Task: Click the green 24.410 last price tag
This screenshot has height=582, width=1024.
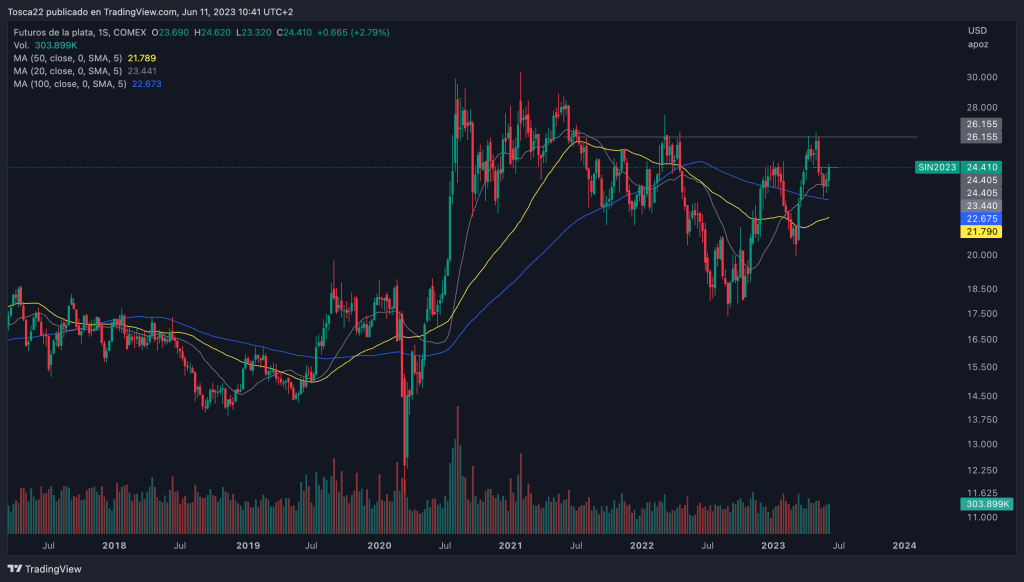Action: tap(980, 167)
